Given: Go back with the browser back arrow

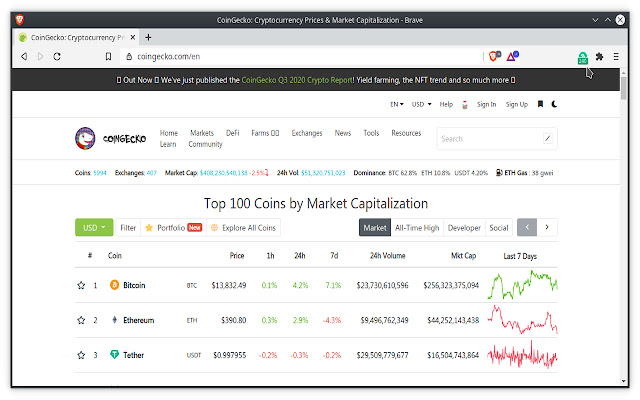Looking at the screenshot, I should click(x=24, y=56).
